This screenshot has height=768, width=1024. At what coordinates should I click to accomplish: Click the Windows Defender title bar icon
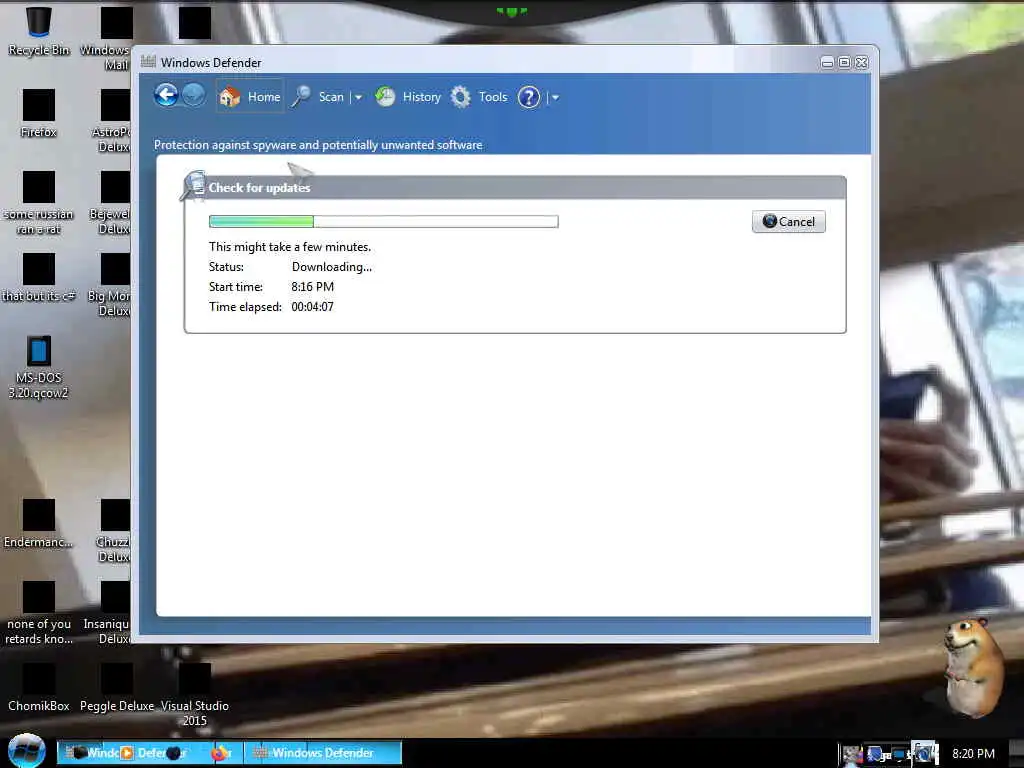pyautogui.click(x=148, y=62)
